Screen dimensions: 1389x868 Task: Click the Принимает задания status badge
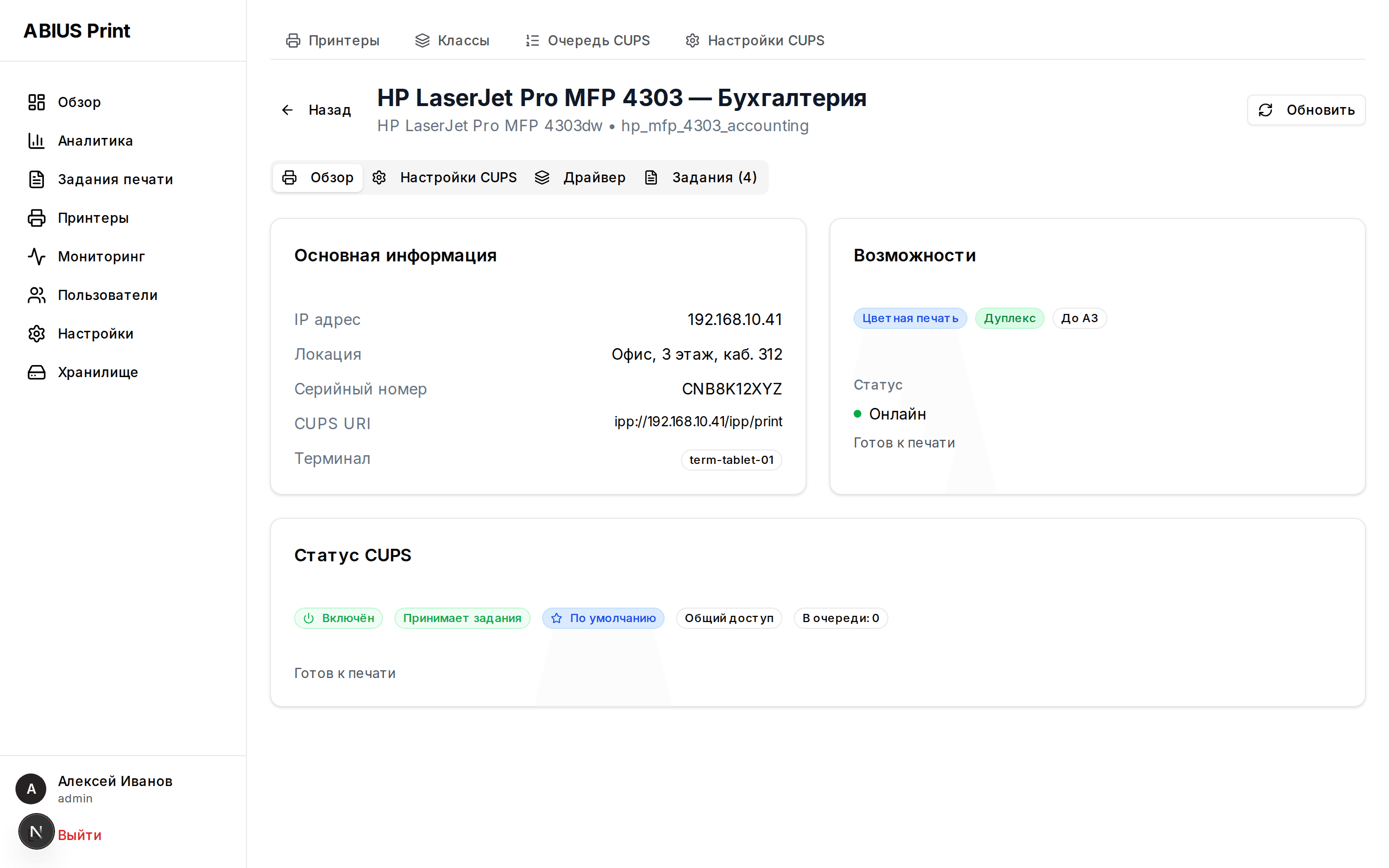[462, 618]
